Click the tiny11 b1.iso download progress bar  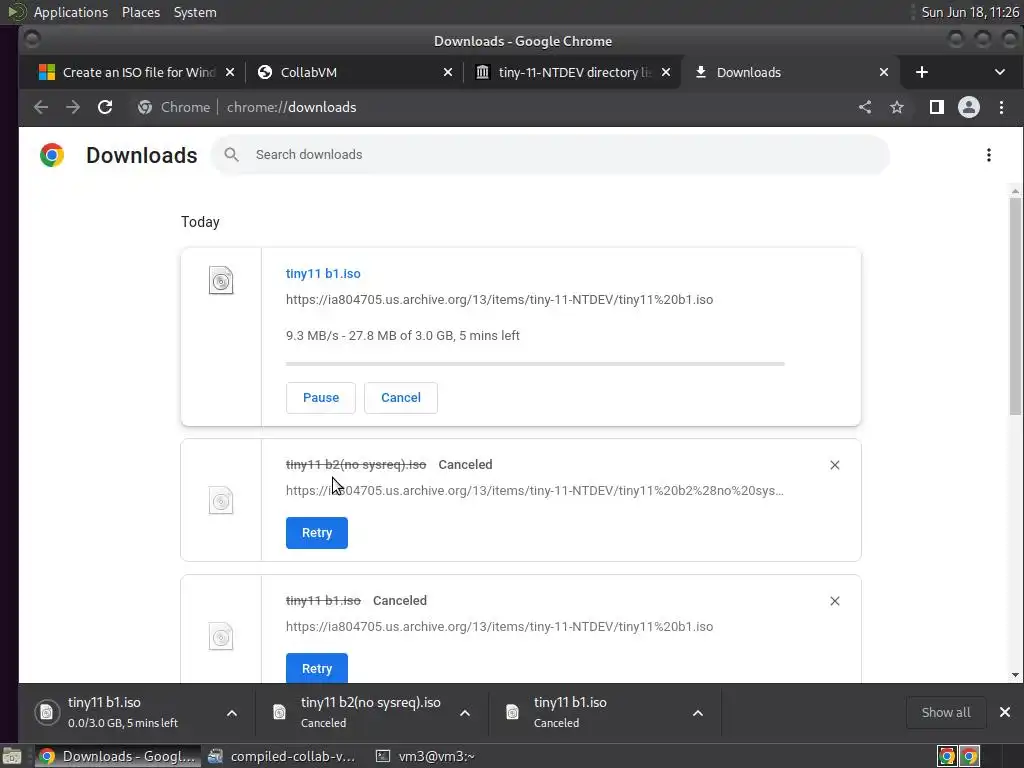[x=535, y=364]
